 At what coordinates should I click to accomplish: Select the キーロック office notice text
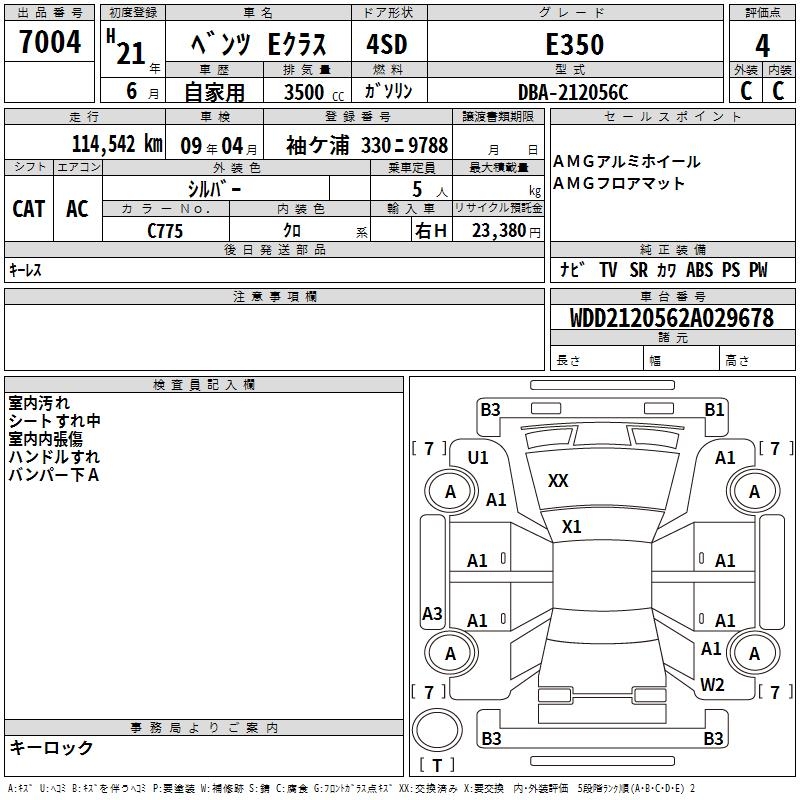pyautogui.click(x=52, y=747)
